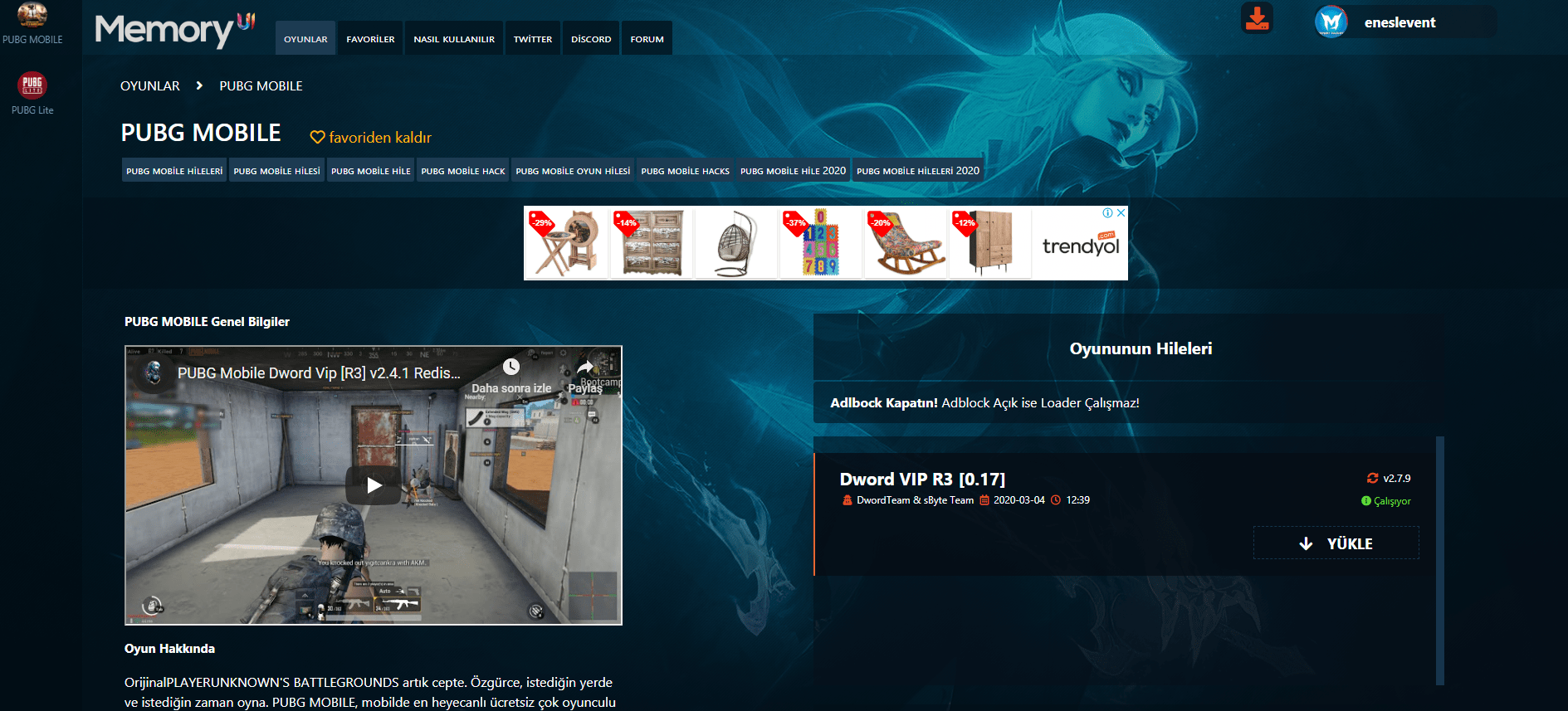Click the Oyununun Hileleri heading

1141,348
